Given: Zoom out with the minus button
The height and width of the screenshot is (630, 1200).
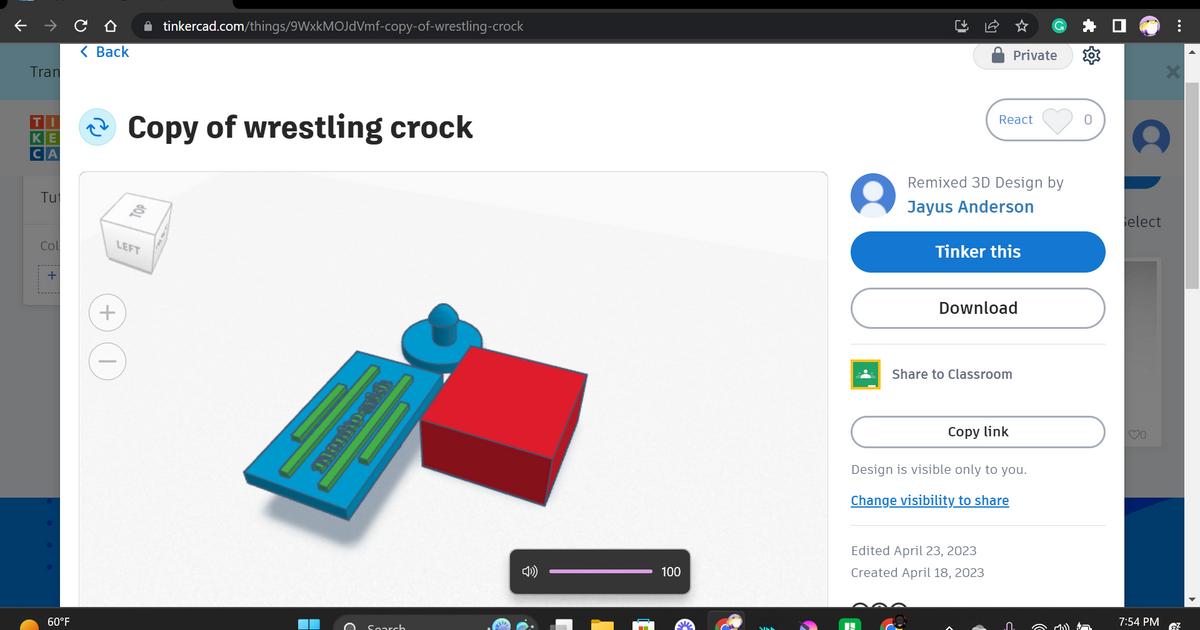Looking at the screenshot, I should coord(108,360).
